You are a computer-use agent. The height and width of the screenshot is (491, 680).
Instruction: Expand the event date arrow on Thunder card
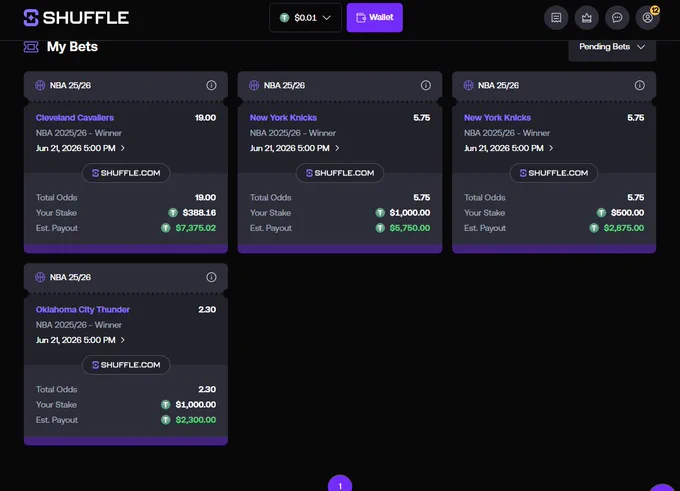coord(123,340)
